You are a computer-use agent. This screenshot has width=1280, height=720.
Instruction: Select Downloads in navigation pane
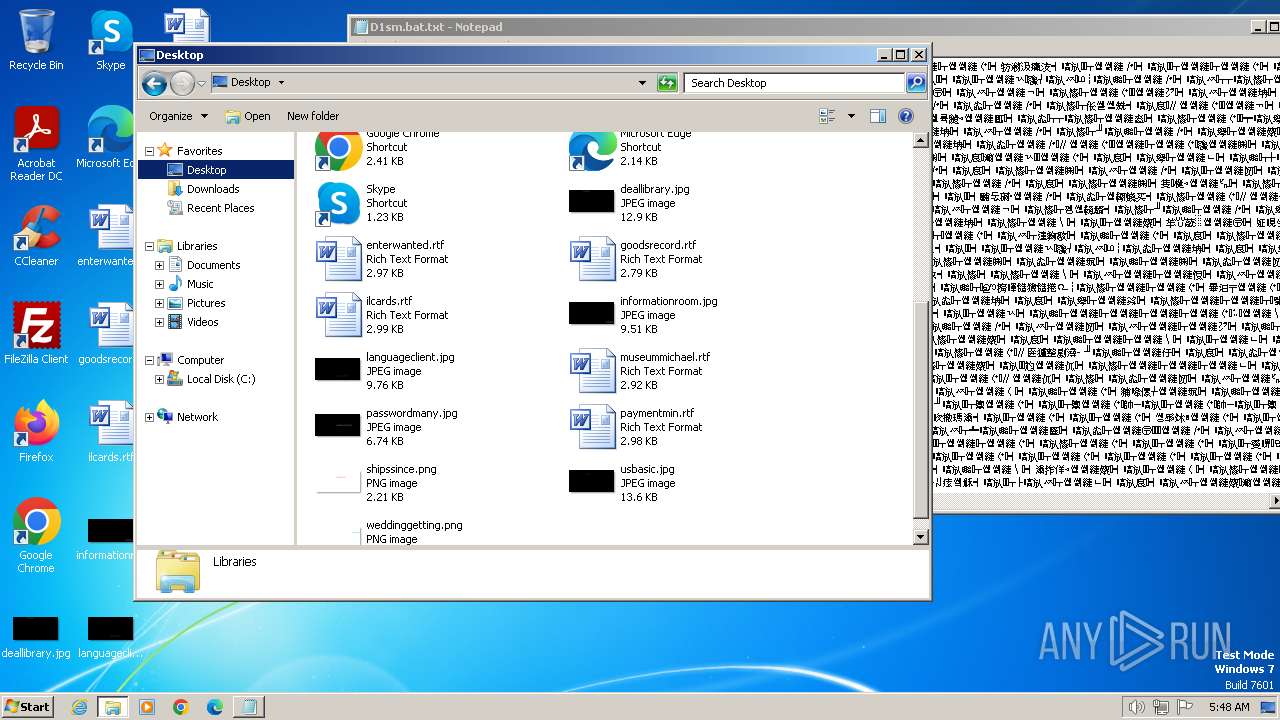pos(213,189)
